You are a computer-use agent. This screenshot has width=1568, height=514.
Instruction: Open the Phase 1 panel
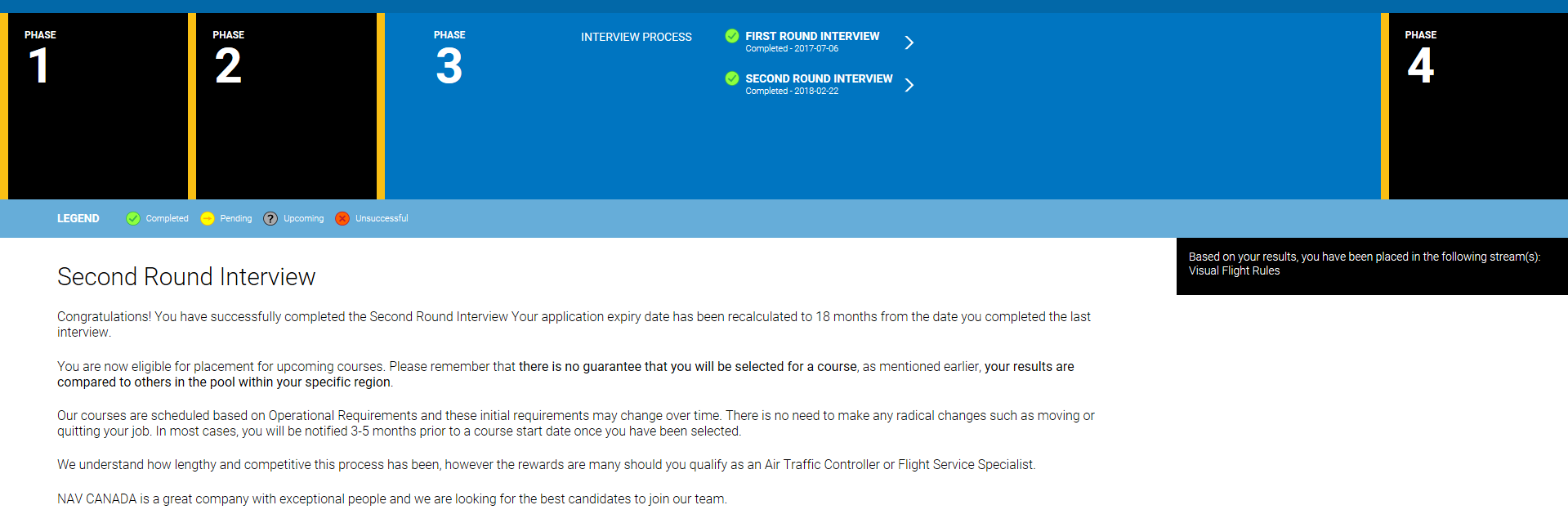(98, 106)
